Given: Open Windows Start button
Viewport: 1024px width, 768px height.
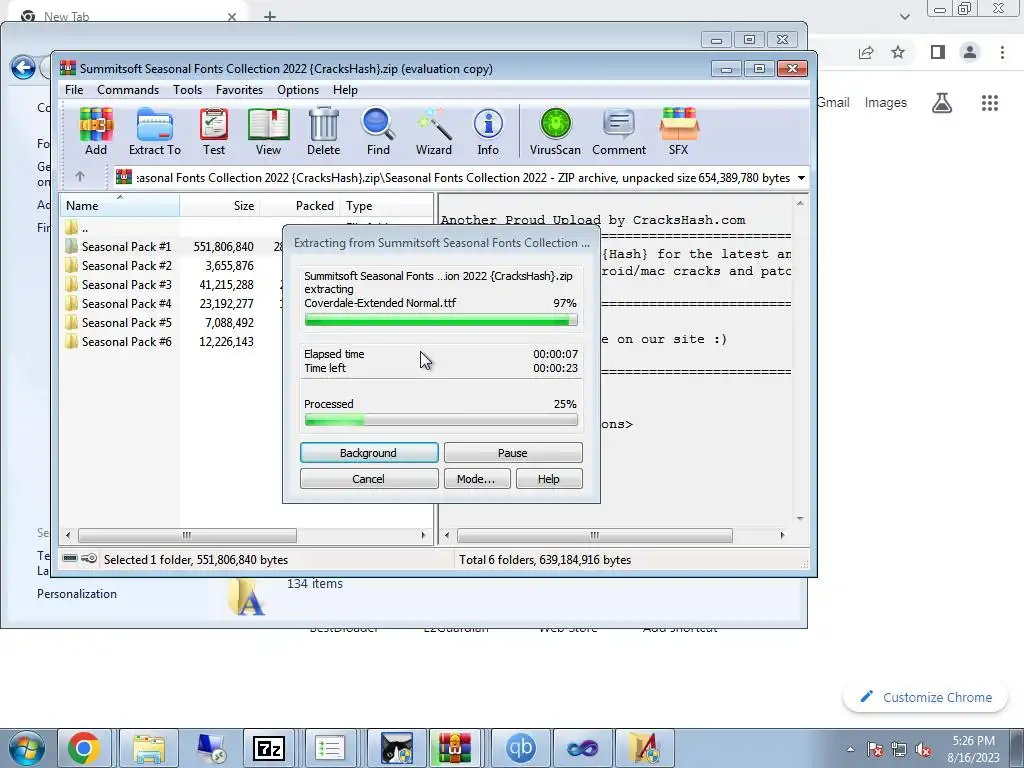Looking at the screenshot, I should click(x=26, y=748).
